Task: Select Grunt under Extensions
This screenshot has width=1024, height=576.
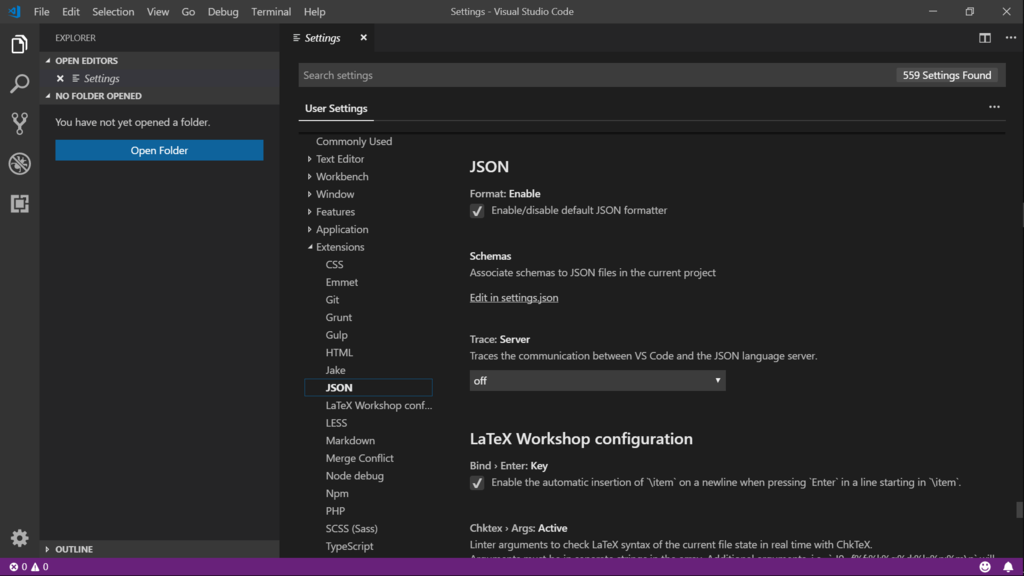Action: [339, 317]
